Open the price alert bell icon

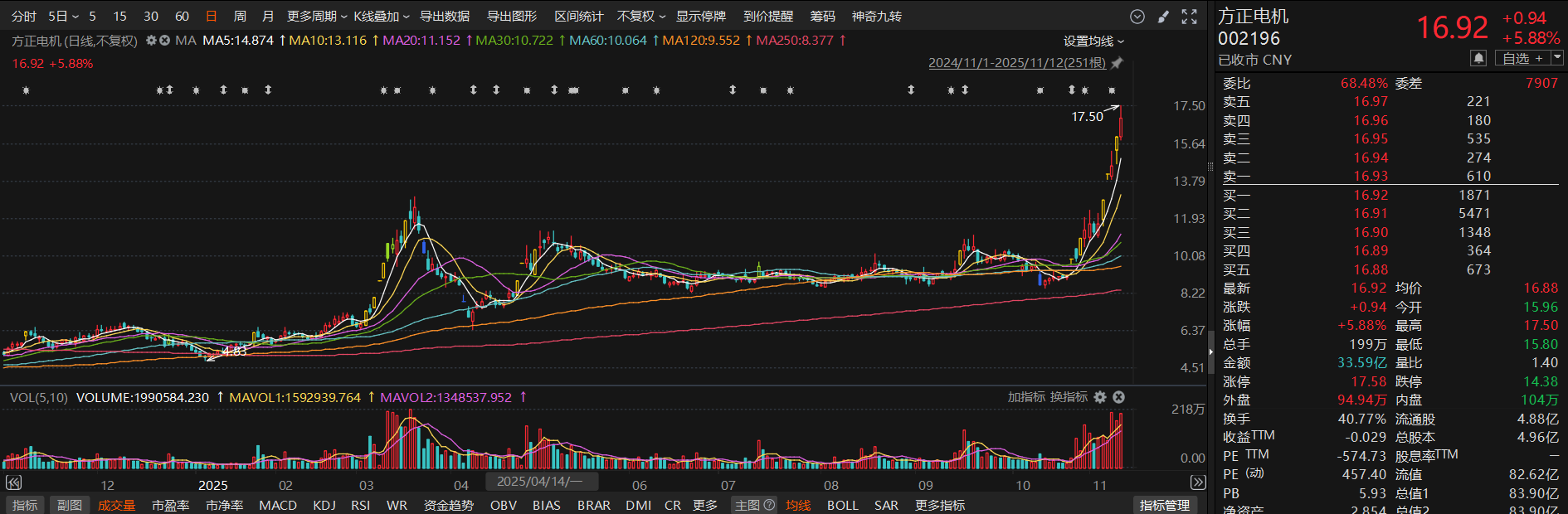pyautogui.click(x=1478, y=58)
